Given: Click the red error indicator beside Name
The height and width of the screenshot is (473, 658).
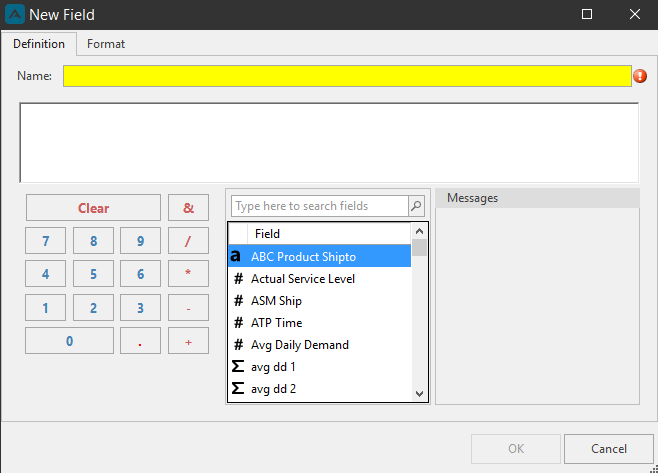Looking at the screenshot, I should click(640, 76).
